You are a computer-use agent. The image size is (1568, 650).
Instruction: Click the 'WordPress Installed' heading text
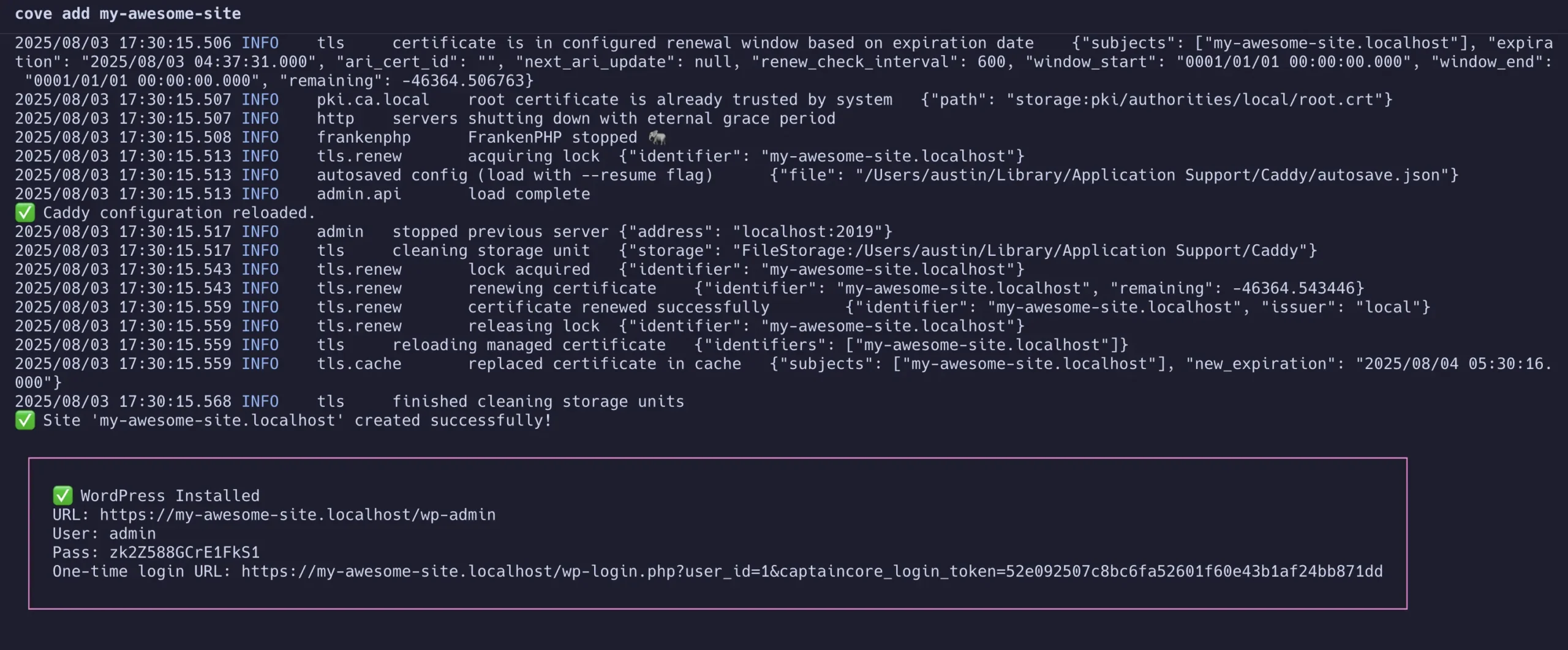(170, 496)
